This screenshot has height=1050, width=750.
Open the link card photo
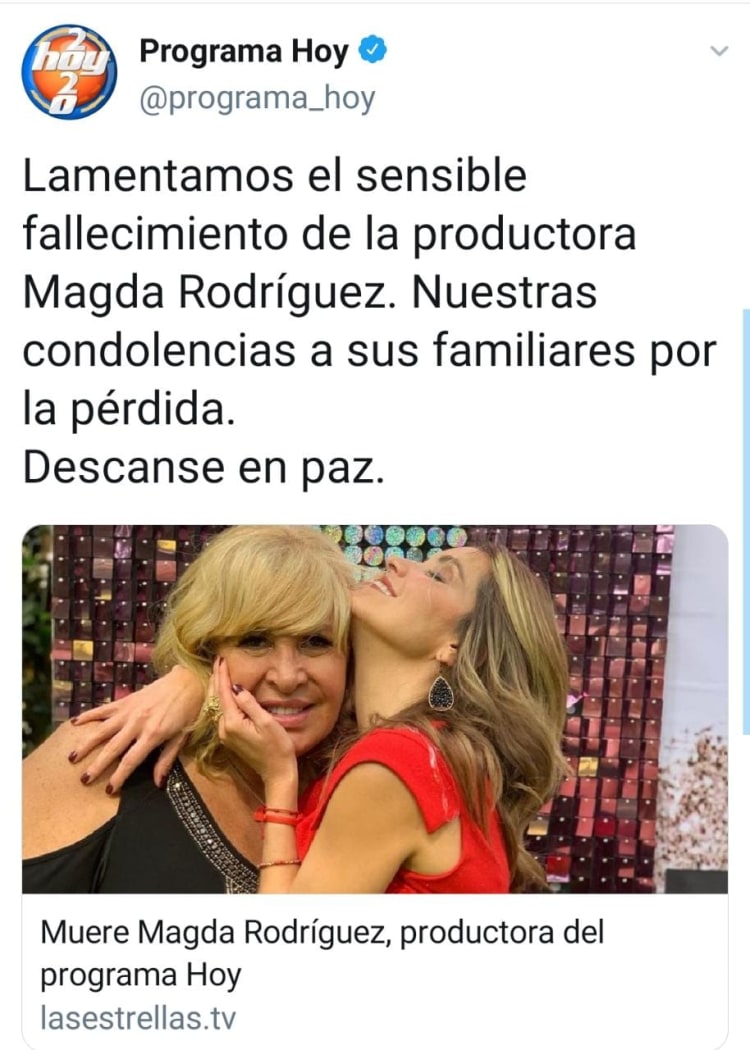pos(375,709)
